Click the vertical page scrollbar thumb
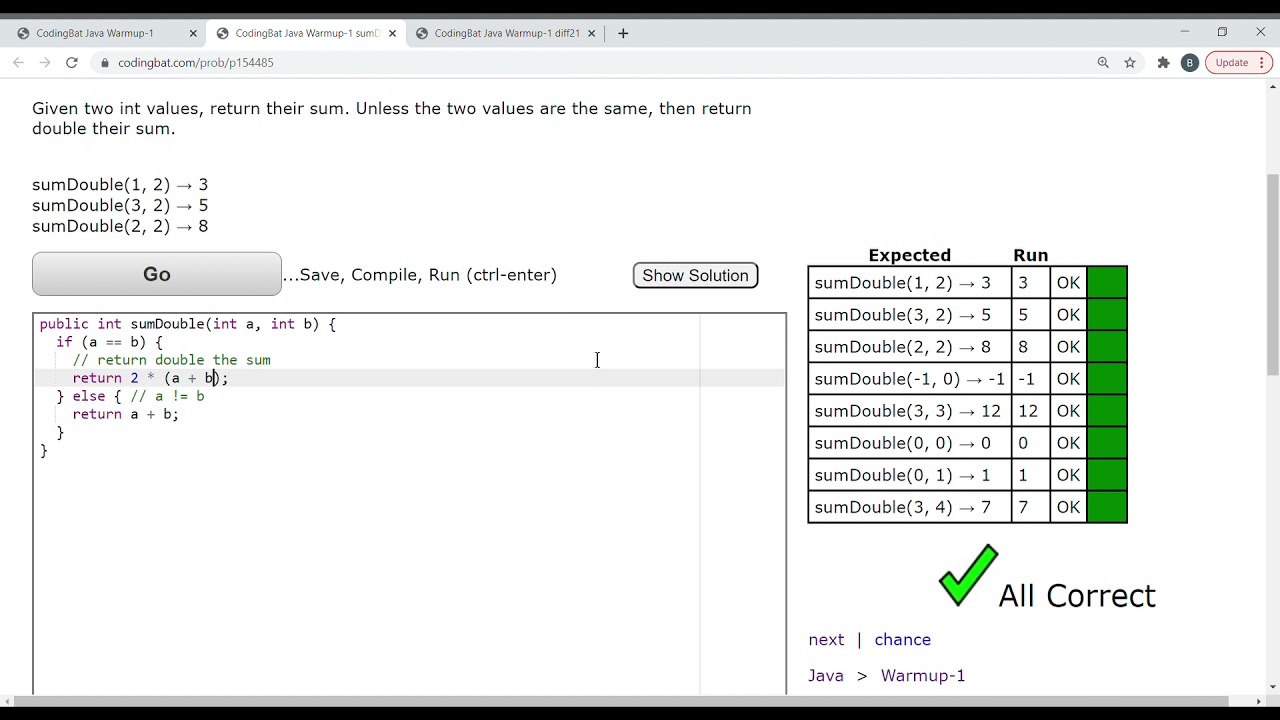The image size is (1280, 720). coord(1272,275)
